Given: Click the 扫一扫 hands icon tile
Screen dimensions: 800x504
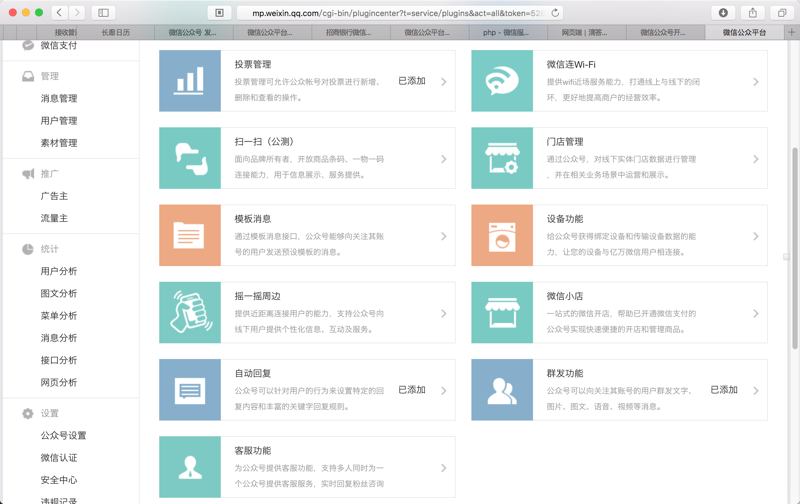Looking at the screenshot, I should click(190, 158).
